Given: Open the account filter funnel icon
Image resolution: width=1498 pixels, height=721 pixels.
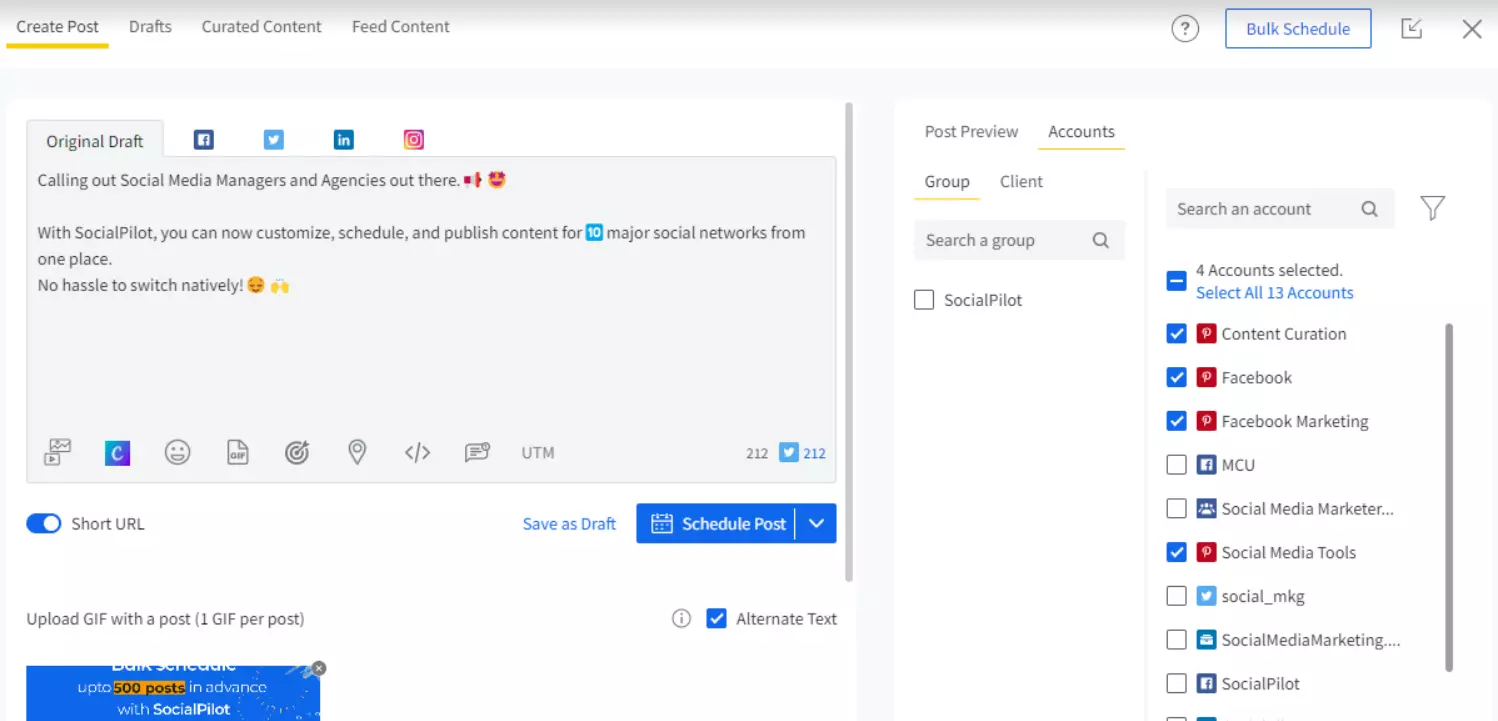Looking at the screenshot, I should 1432,208.
